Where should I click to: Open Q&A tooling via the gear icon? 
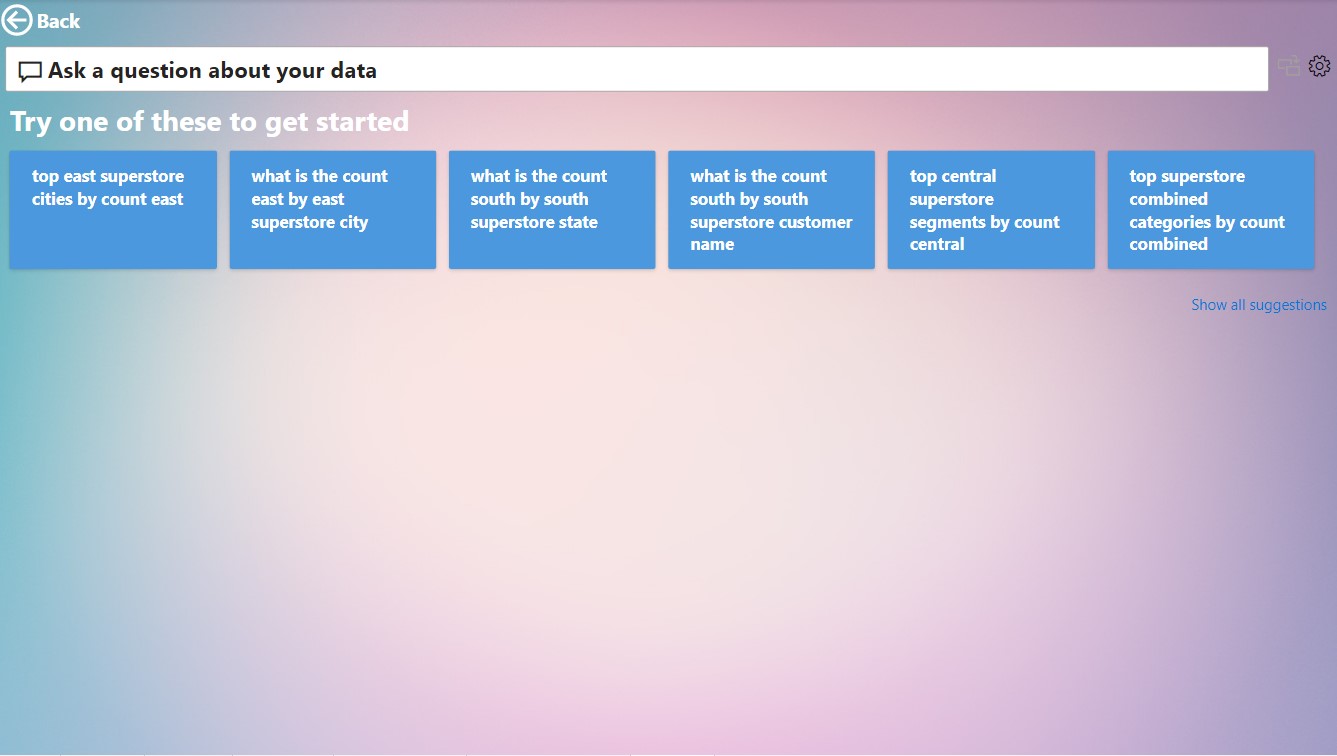pyautogui.click(x=1319, y=66)
